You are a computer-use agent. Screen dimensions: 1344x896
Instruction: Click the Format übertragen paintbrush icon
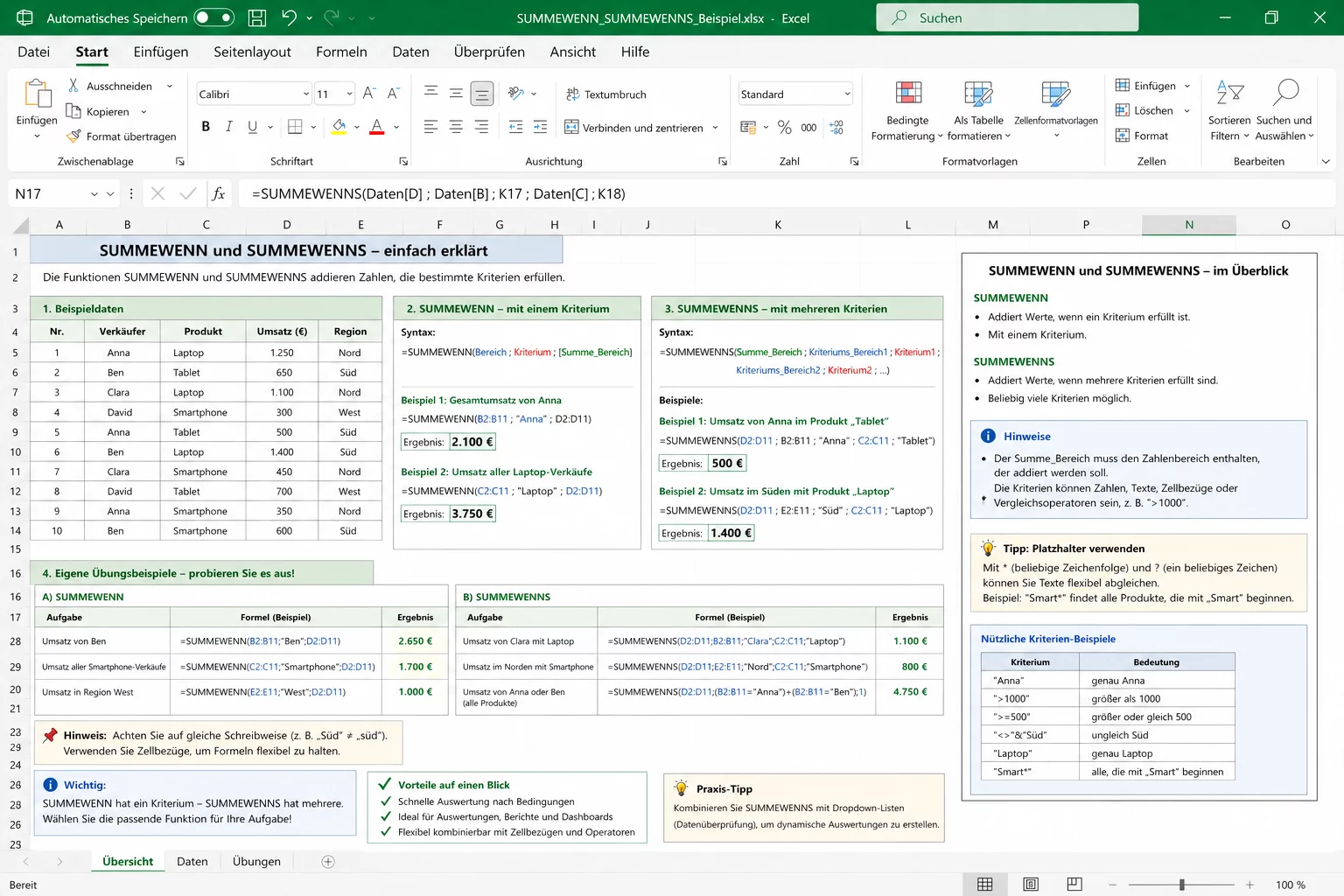pyautogui.click(x=74, y=136)
